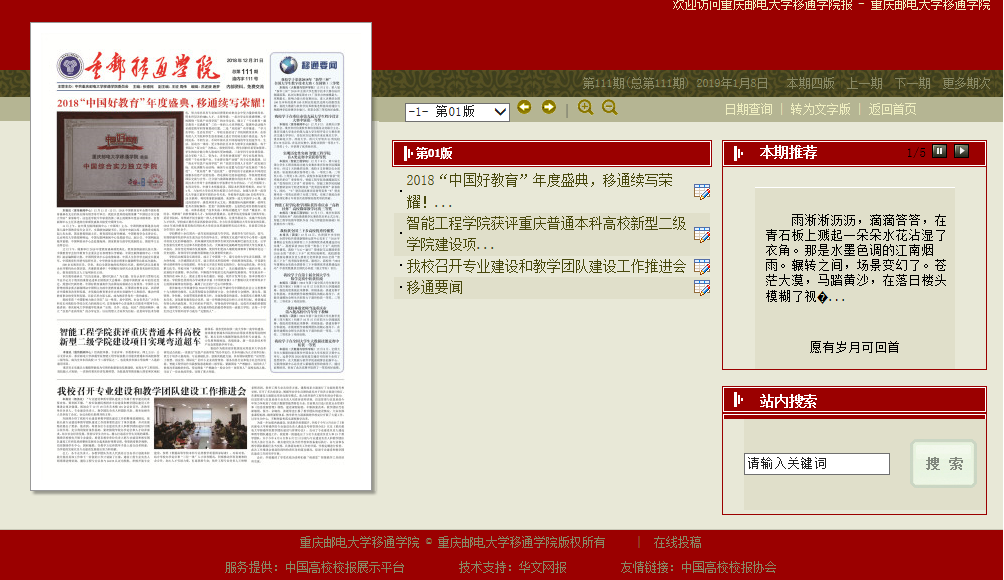
Task: Click edit icon beside 我校召开专业建设 article
Action: (x=702, y=267)
